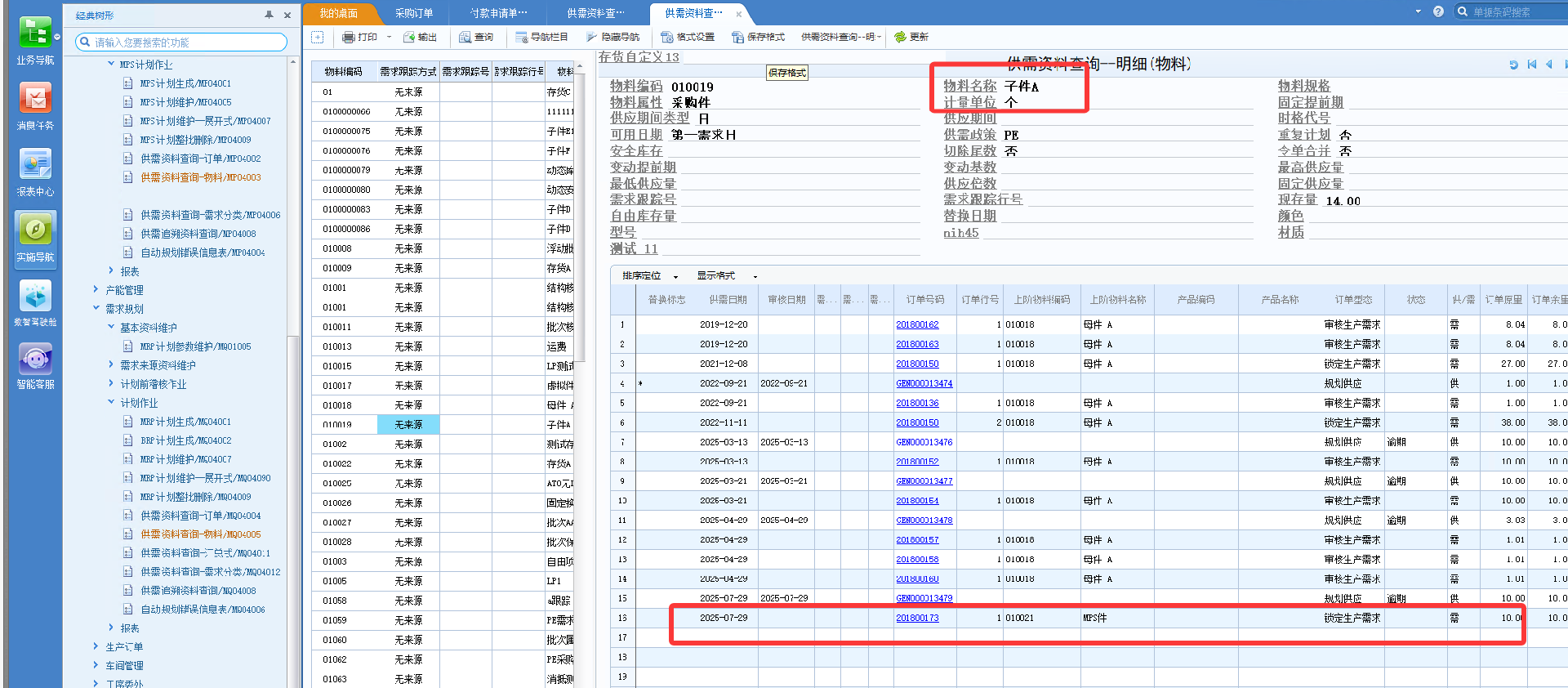
Task: Switch to the 付款申请单 tab
Action: [x=498, y=13]
